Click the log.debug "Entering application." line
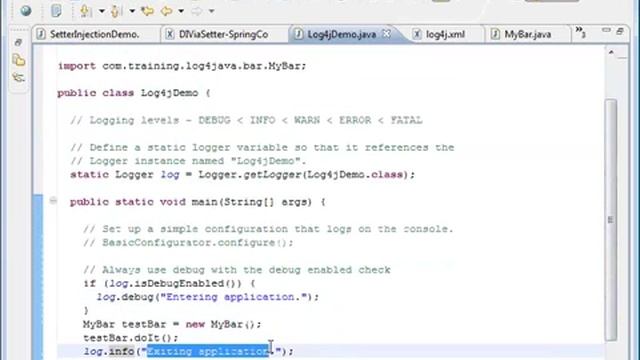Screen dimensions: 640x360 208,297
